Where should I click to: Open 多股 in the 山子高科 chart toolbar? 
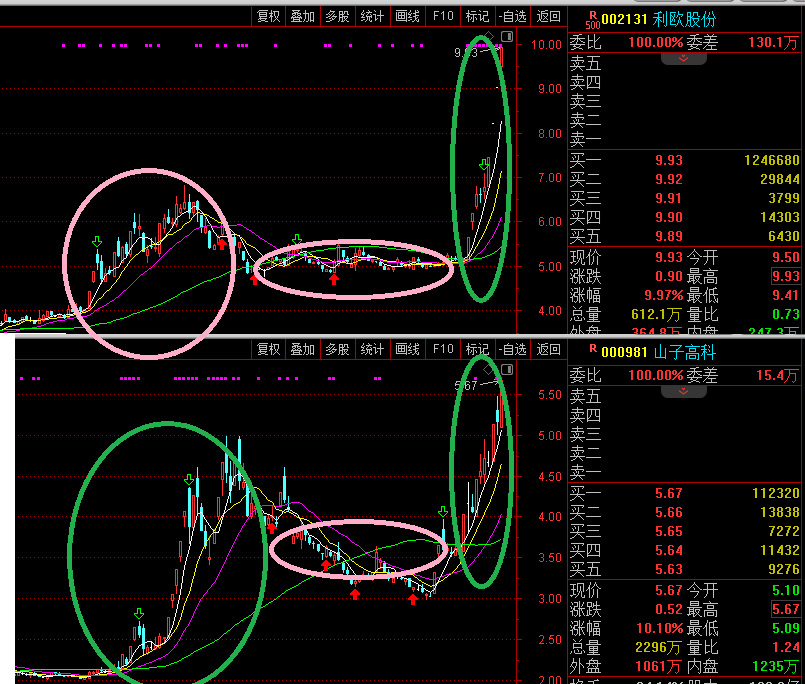(x=337, y=349)
